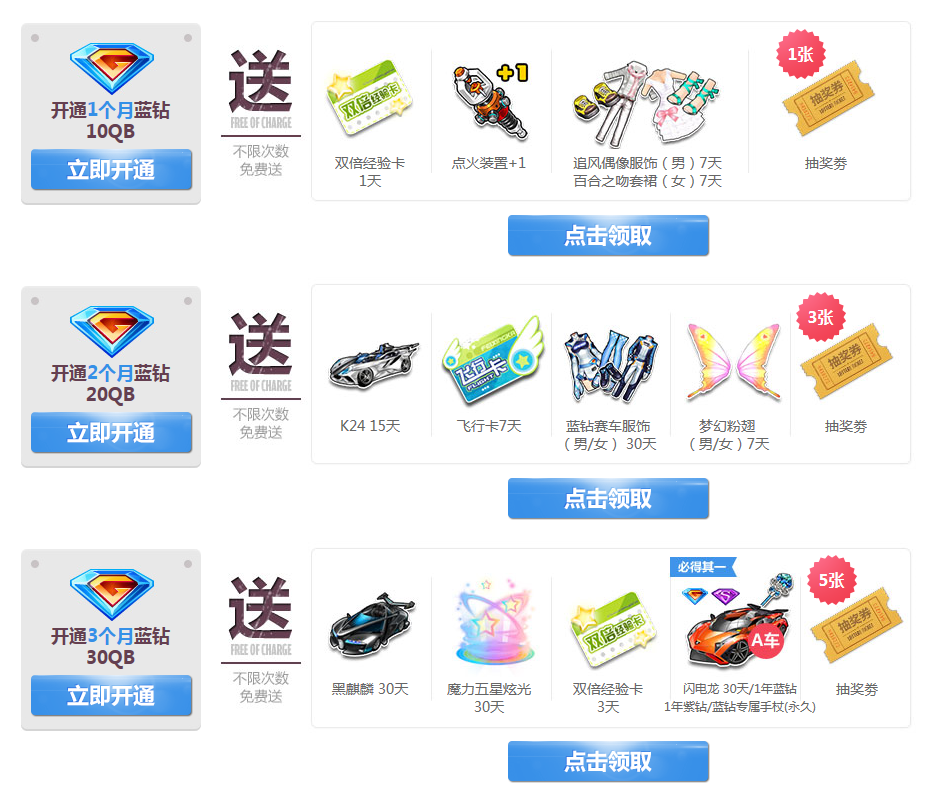Click 点击领取 under the third reward row
This screenshot has width=929, height=790.
tap(608, 761)
